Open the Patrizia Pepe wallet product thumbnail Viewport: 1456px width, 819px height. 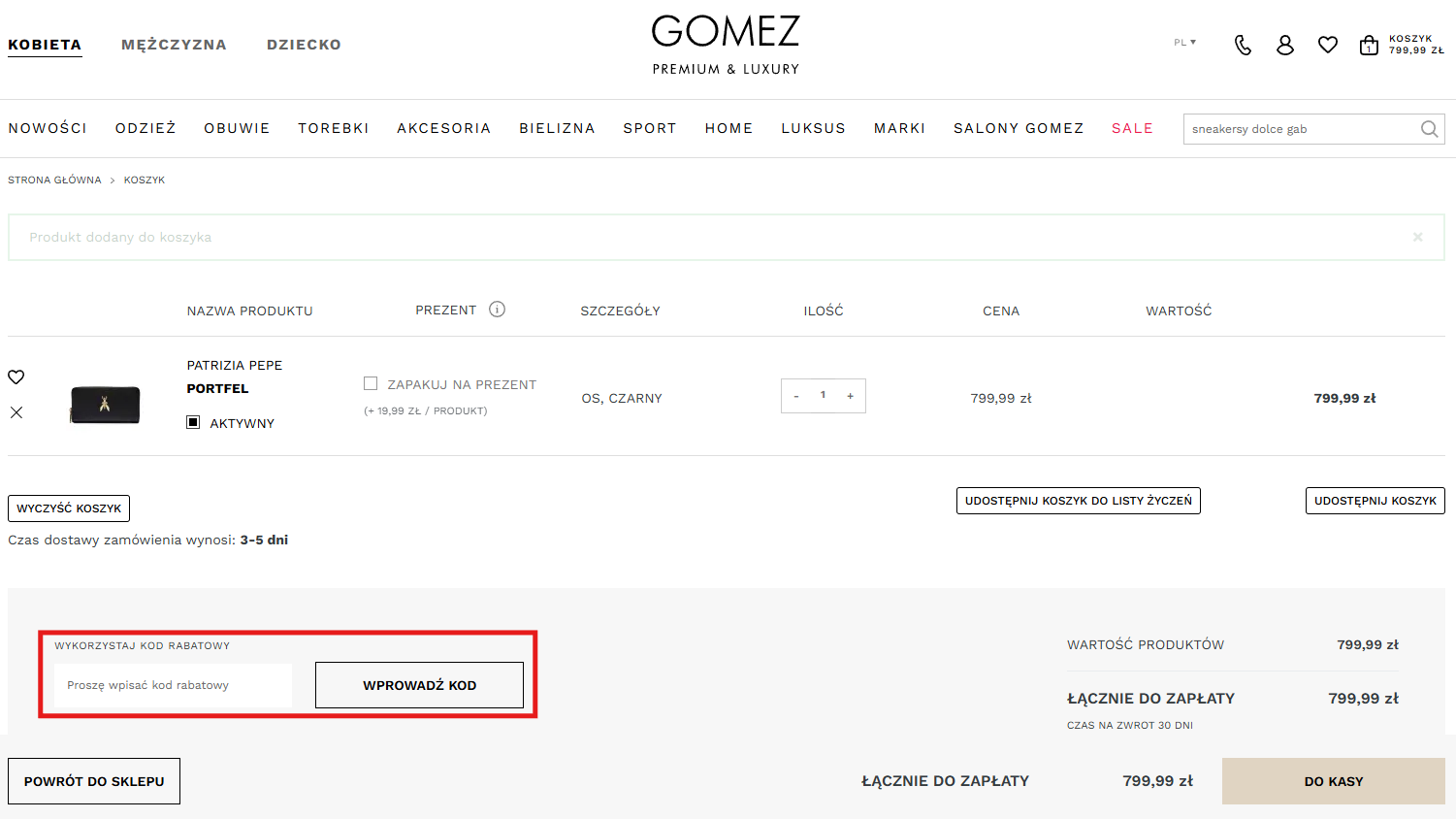(x=104, y=405)
